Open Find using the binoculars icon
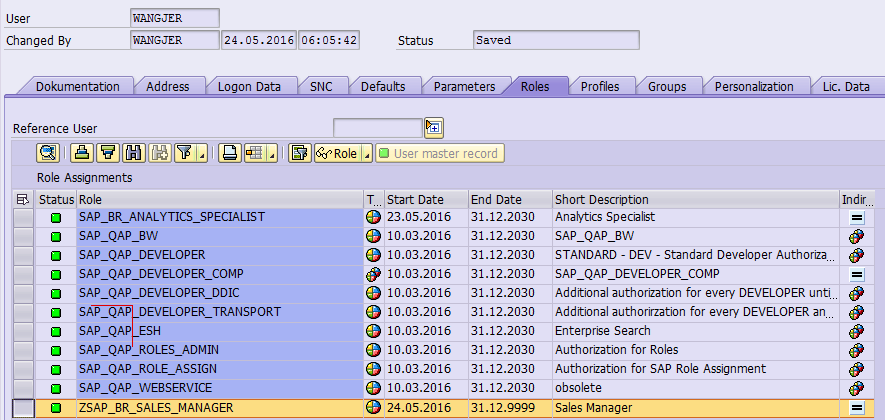885x420 pixels. click(x=134, y=153)
